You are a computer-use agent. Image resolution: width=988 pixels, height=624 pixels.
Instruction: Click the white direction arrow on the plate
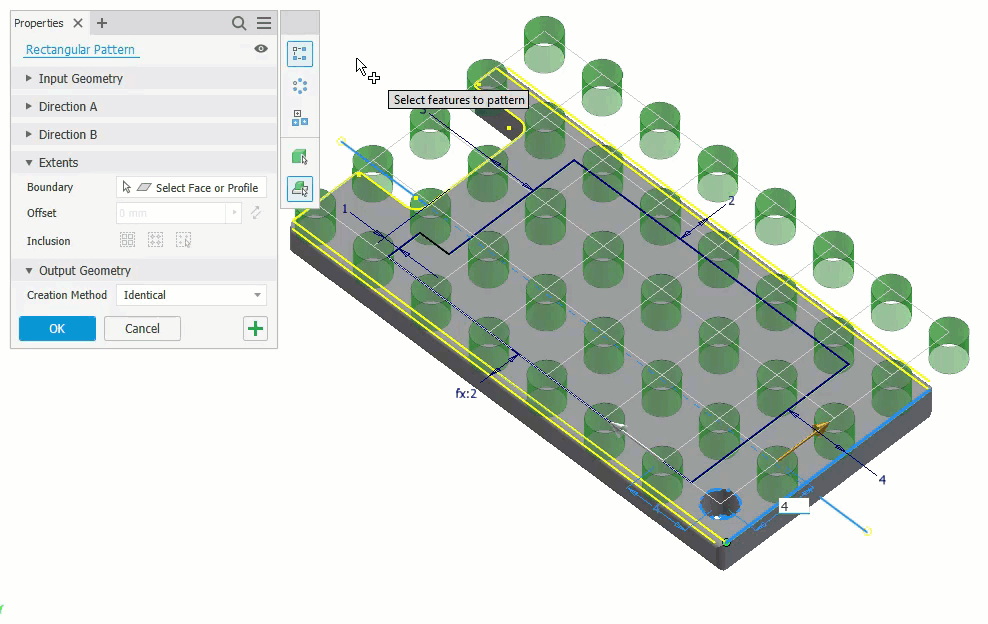click(618, 428)
